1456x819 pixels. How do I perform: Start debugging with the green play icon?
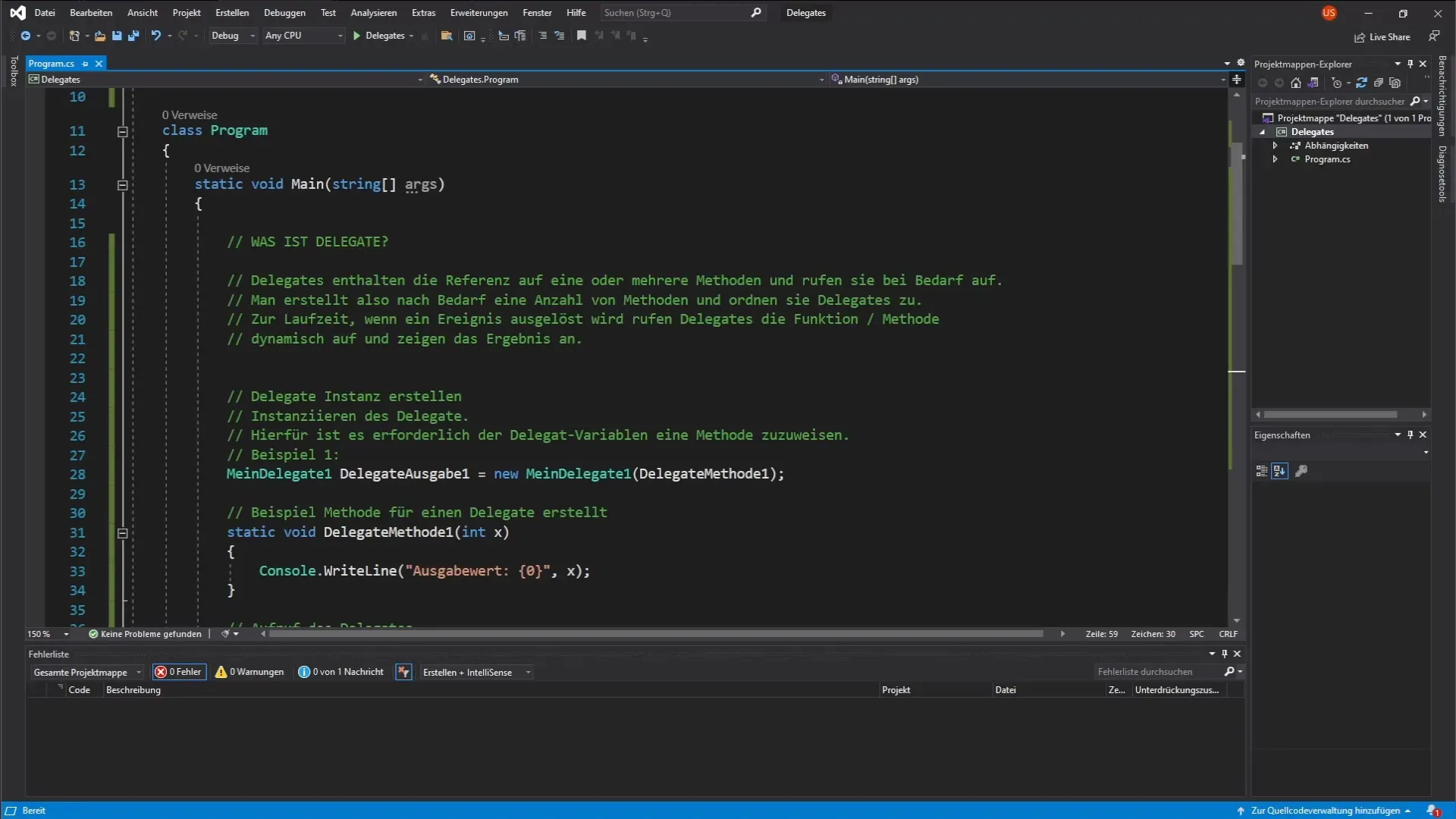pyautogui.click(x=356, y=36)
